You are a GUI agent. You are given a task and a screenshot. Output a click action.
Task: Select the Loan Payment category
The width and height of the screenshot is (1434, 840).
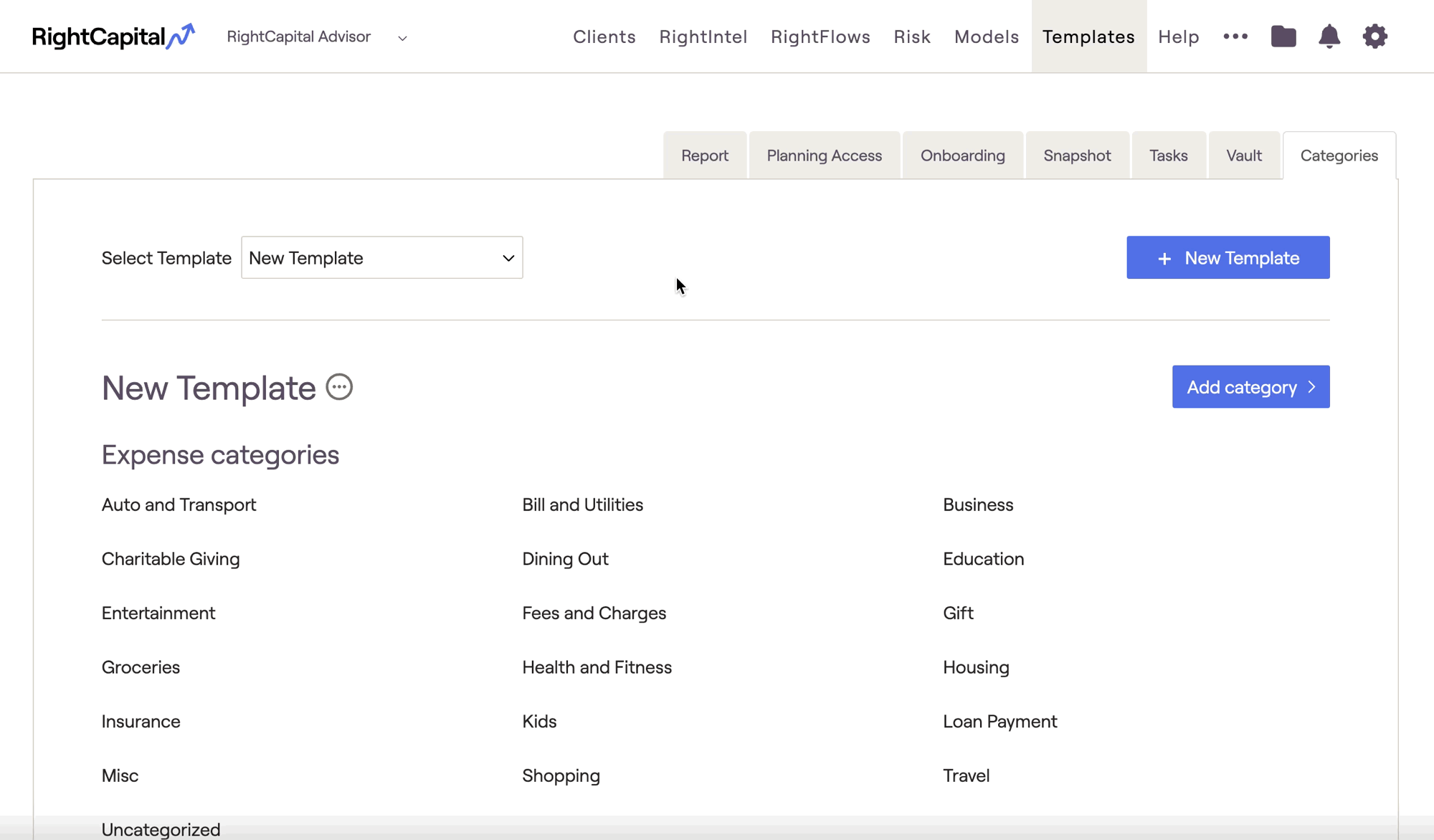(x=999, y=722)
